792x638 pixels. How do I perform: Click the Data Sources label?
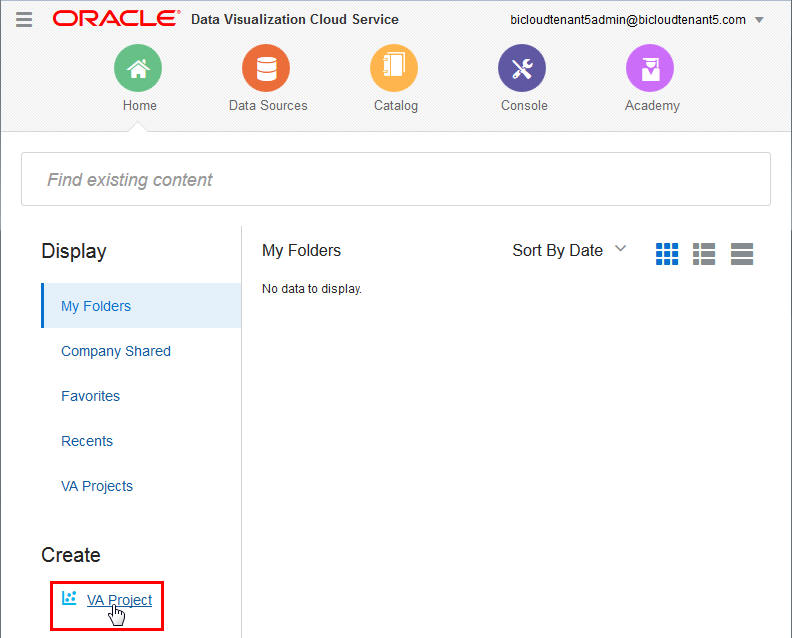coord(268,105)
